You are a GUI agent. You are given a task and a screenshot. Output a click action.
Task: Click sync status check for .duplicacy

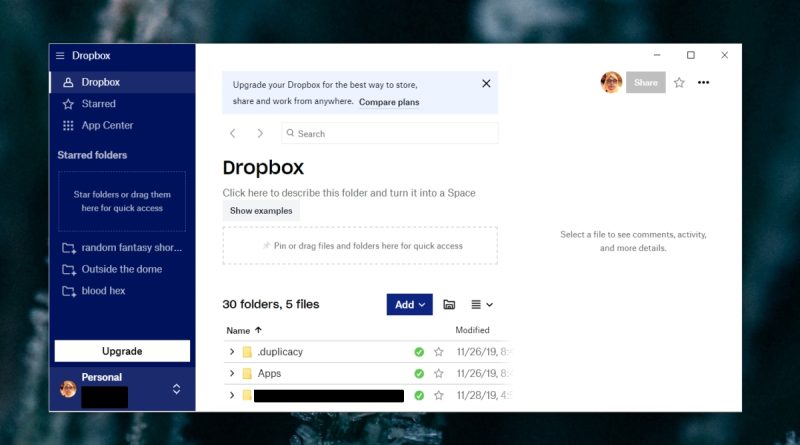419,352
